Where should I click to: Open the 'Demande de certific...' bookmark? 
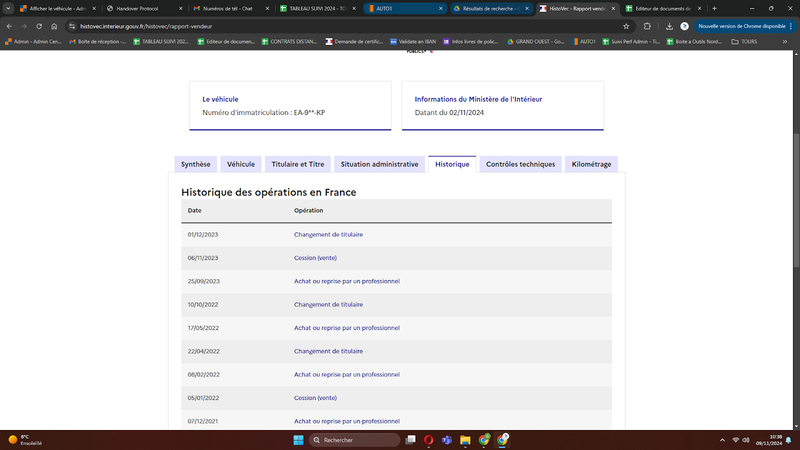pyautogui.click(x=354, y=41)
